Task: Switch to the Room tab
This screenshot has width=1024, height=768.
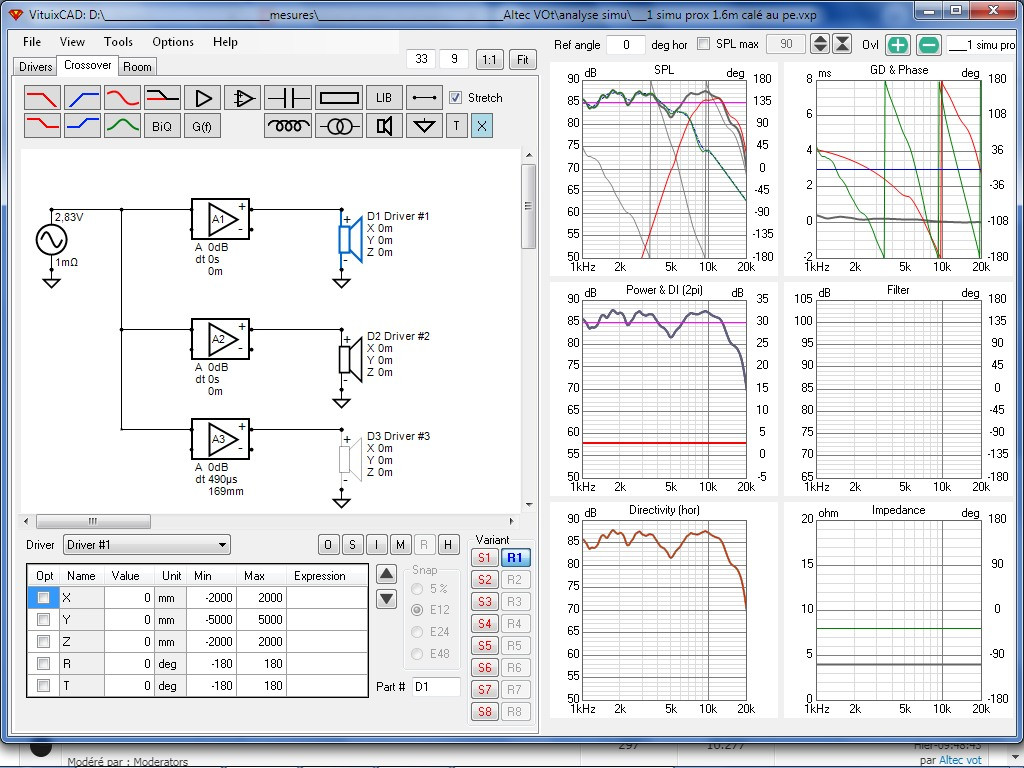Action: [137, 67]
